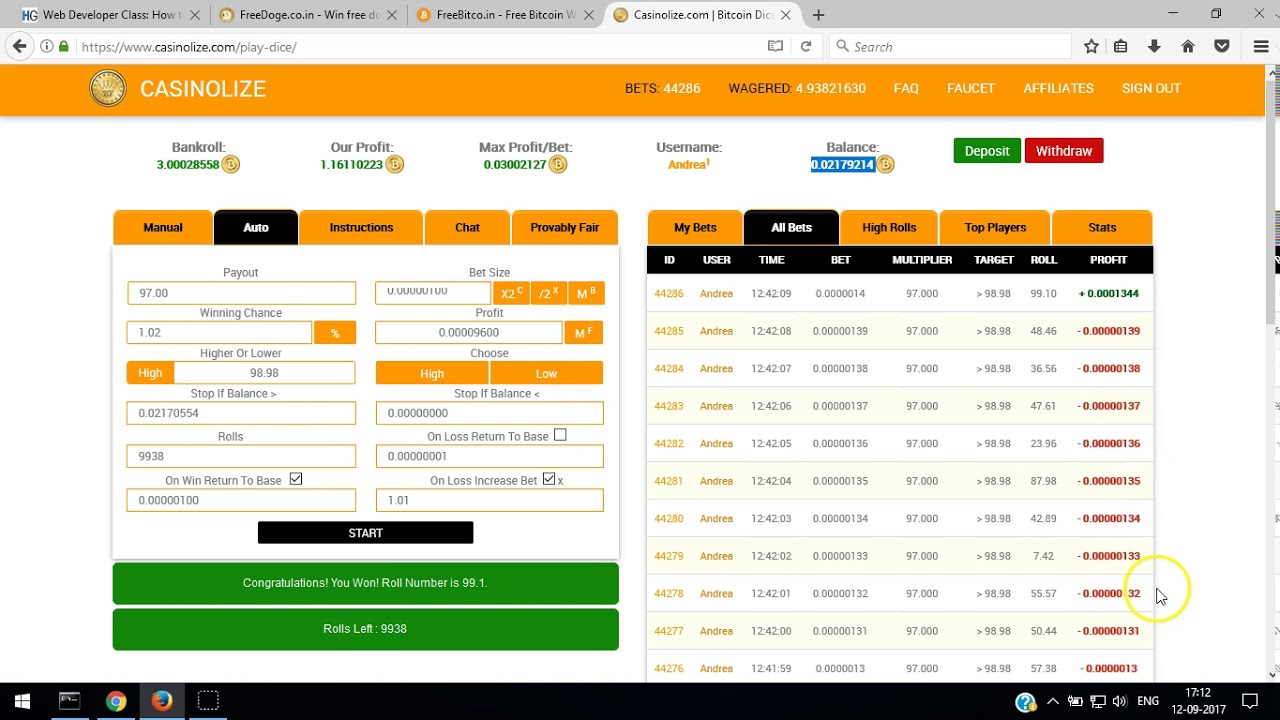Click the bitcoin icon beside Max Profit/Bet
1280x720 pixels.
558,164
